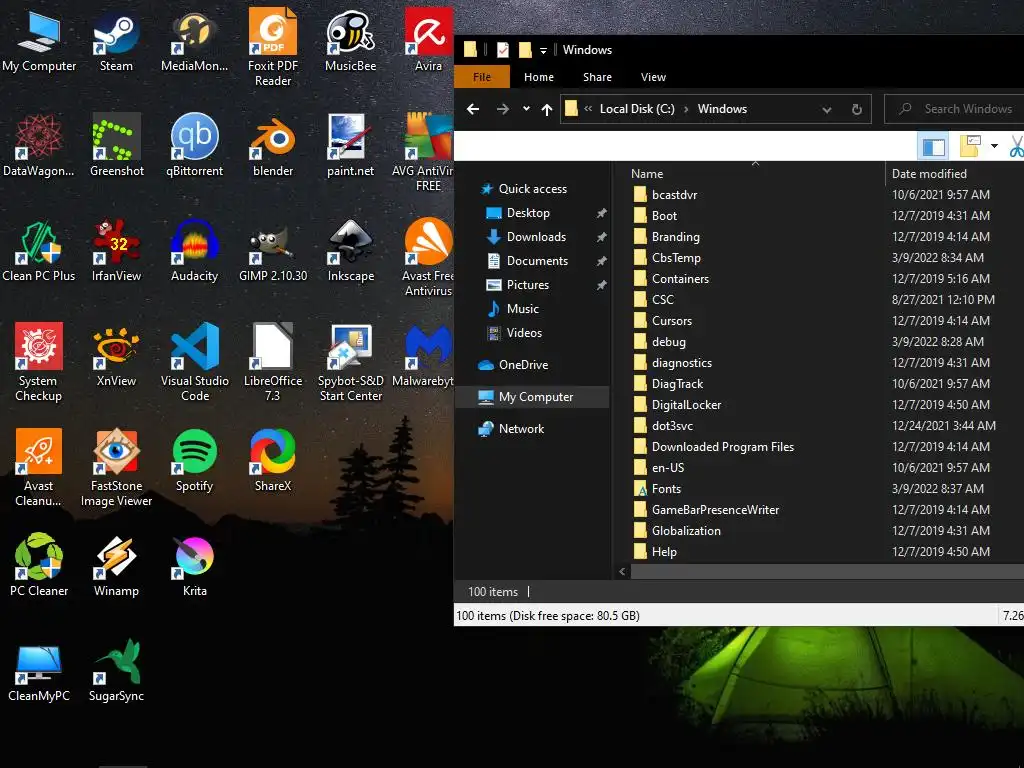1024x768 pixels.
Task: Switch to the Share ribbon tab
Action: pyautogui.click(x=598, y=77)
